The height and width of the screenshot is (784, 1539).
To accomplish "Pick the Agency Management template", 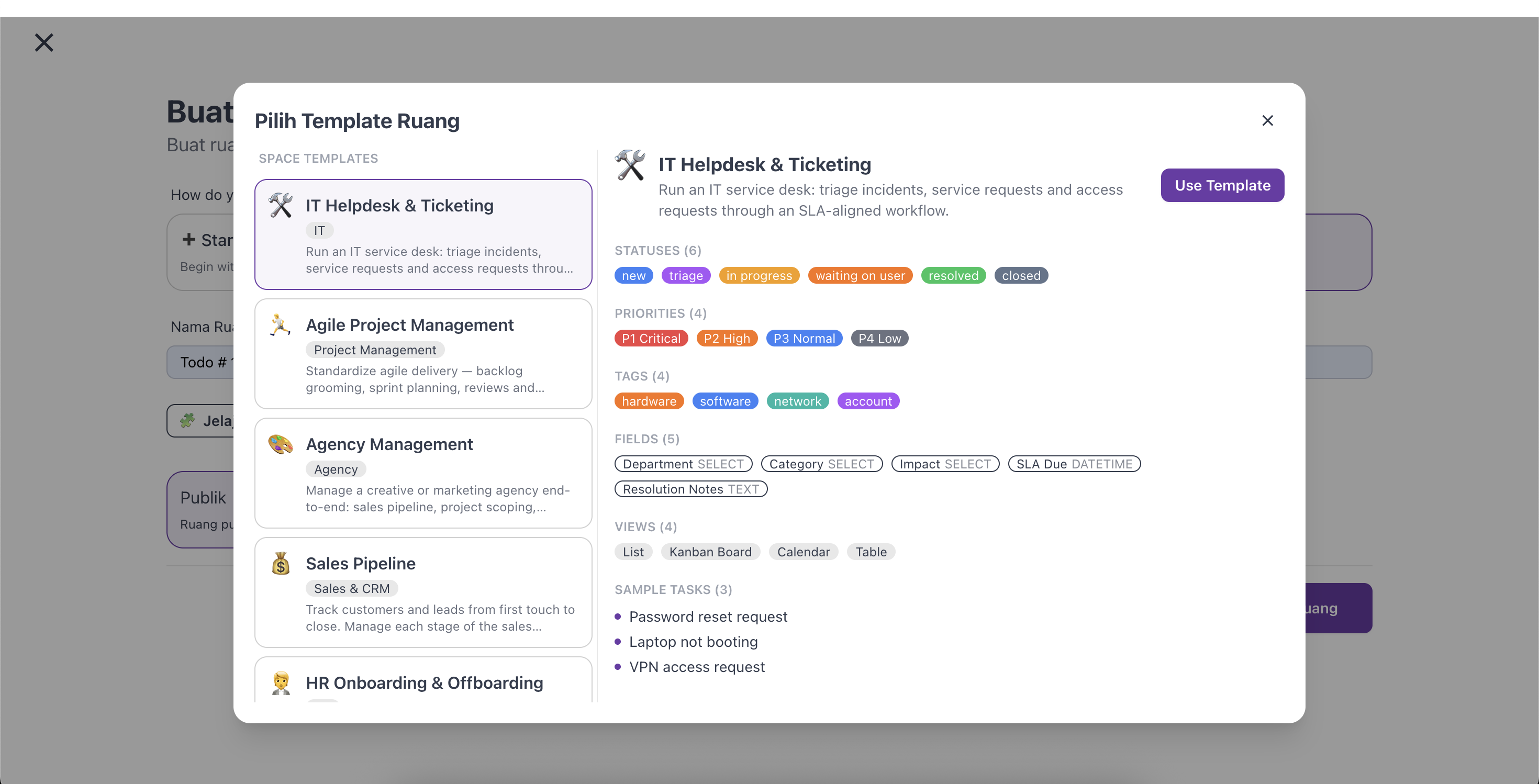I will pos(423,473).
